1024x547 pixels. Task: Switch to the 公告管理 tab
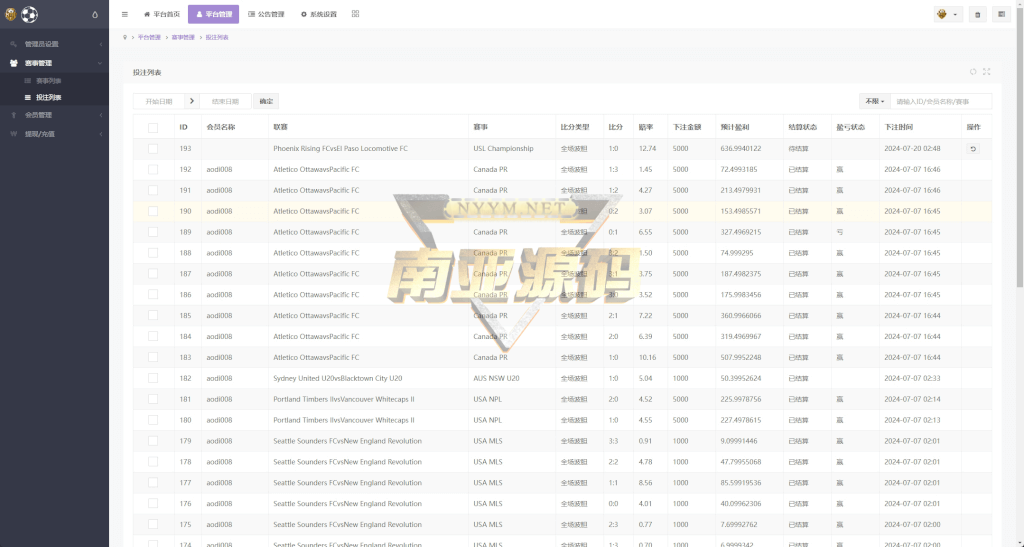(265, 15)
